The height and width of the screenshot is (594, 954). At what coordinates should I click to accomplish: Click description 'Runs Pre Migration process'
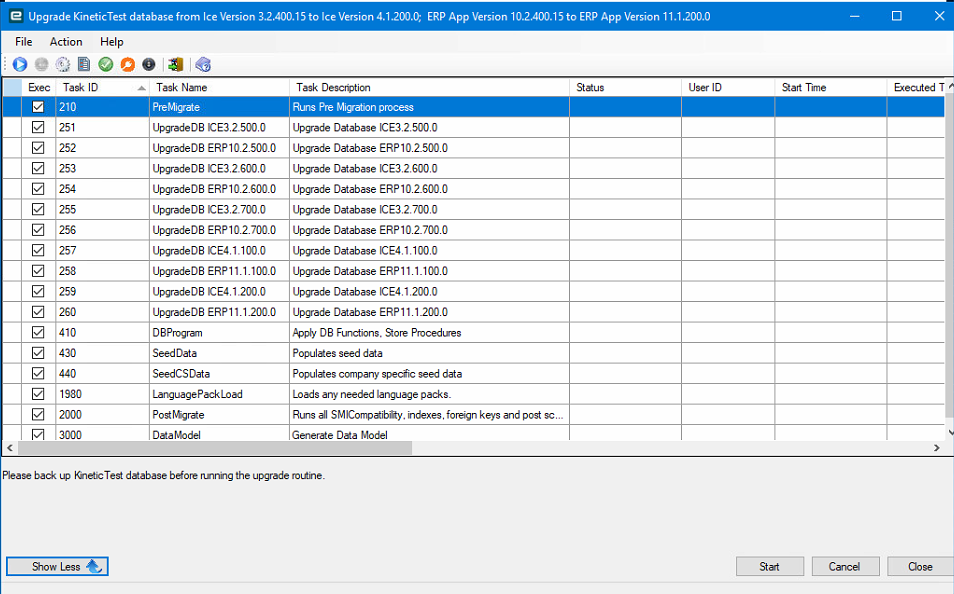(x=353, y=107)
